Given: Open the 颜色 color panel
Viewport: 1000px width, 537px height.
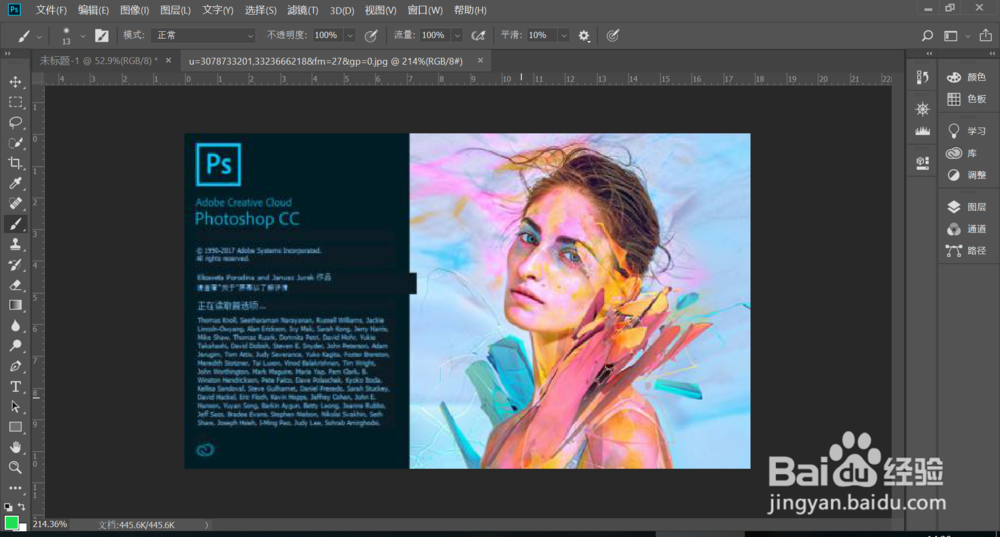Looking at the screenshot, I should pos(967,77).
